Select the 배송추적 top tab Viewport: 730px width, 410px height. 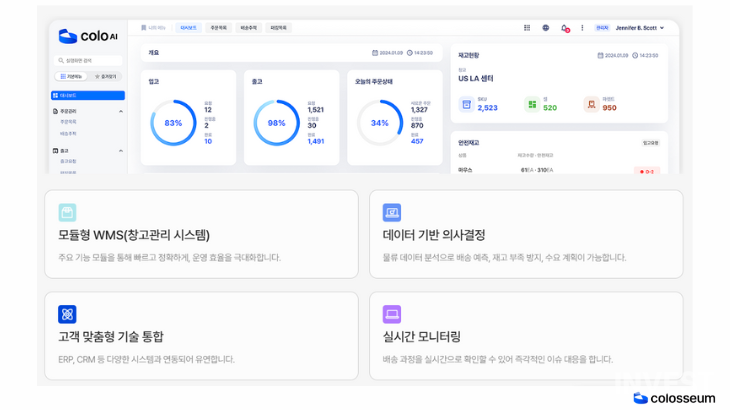click(248, 28)
